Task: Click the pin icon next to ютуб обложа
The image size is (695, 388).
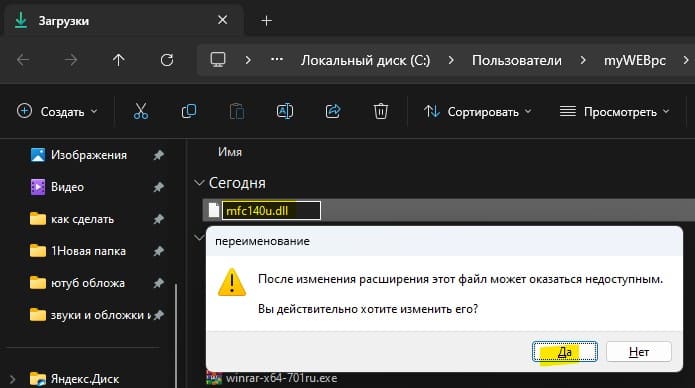Action: click(x=158, y=283)
